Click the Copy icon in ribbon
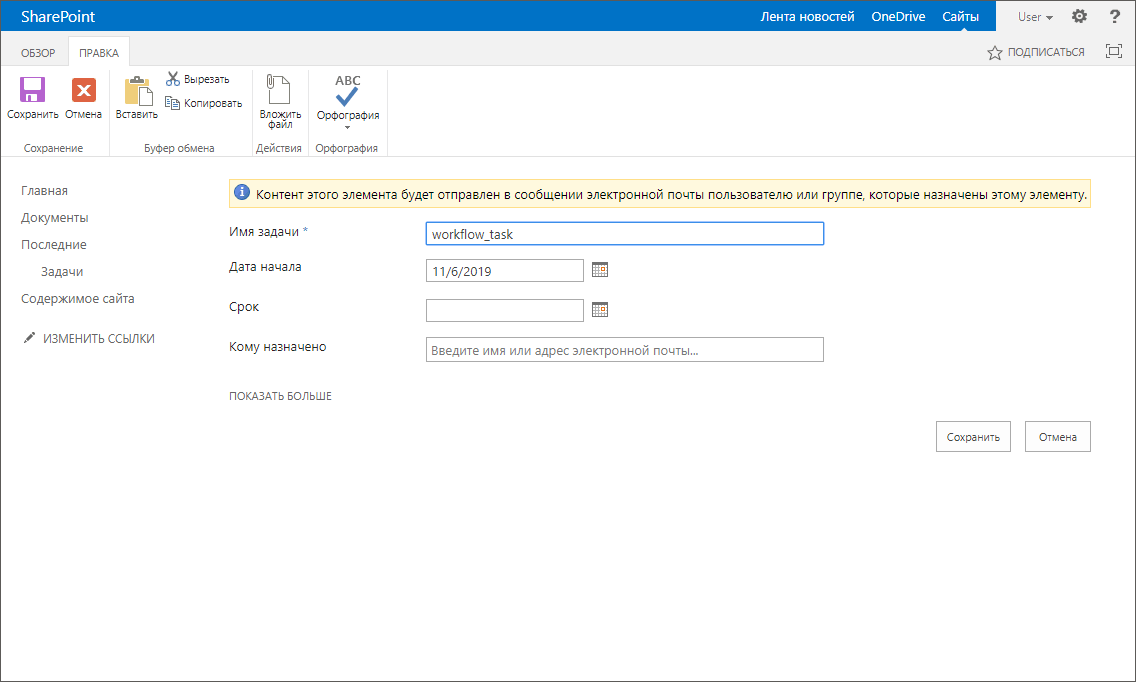The width and height of the screenshot is (1136, 682). (x=173, y=103)
